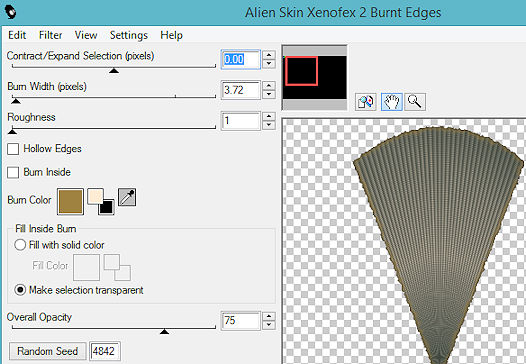Viewport: 526px width, 364px height.
Task: Click the Roughness slider handle
Action: [x=12, y=132]
